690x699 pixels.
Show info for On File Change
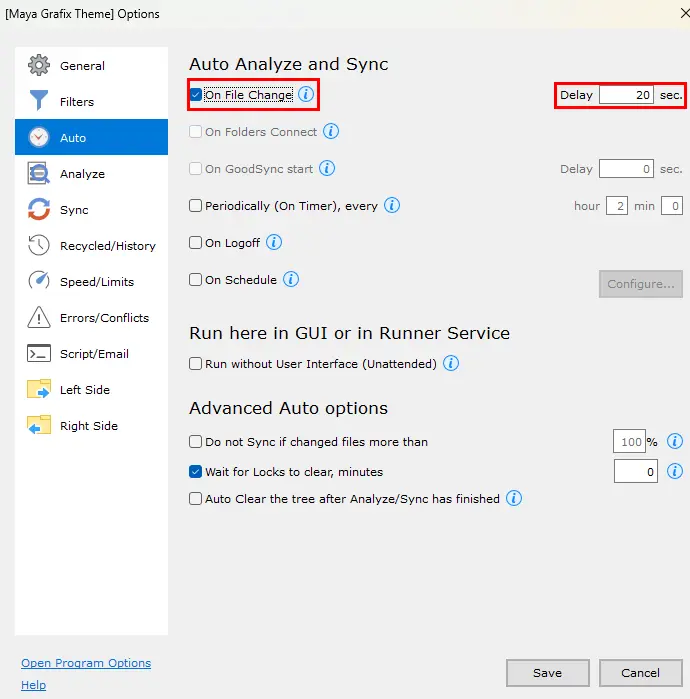coord(306,94)
